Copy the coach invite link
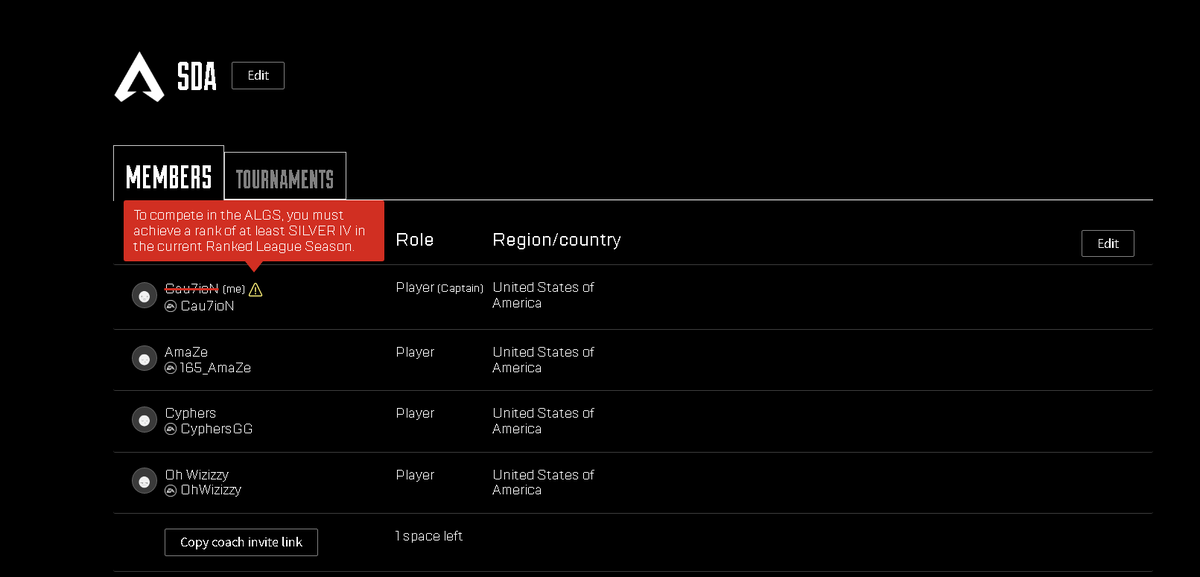The image size is (1200, 577). pyautogui.click(x=241, y=542)
